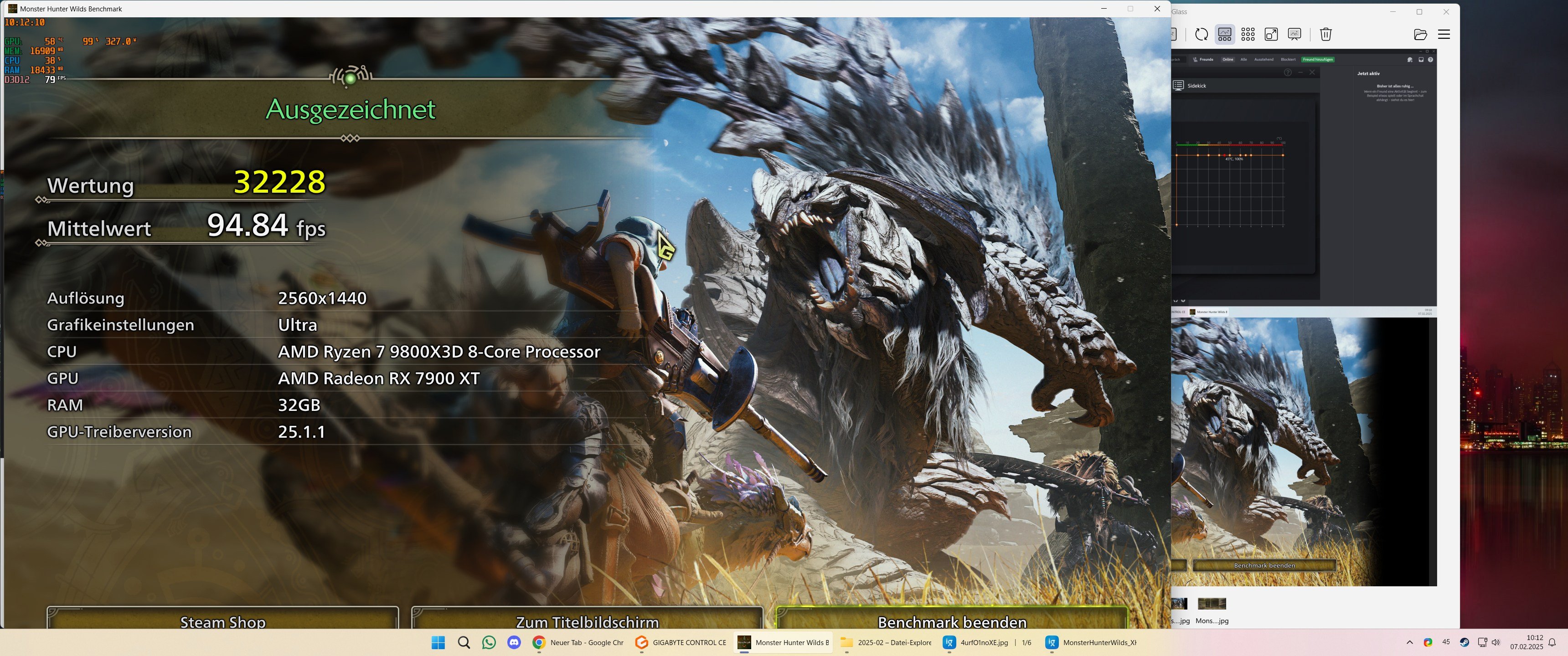Click the window fit expand icon
Screen dimensions: 1568x656
[1271, 35]
